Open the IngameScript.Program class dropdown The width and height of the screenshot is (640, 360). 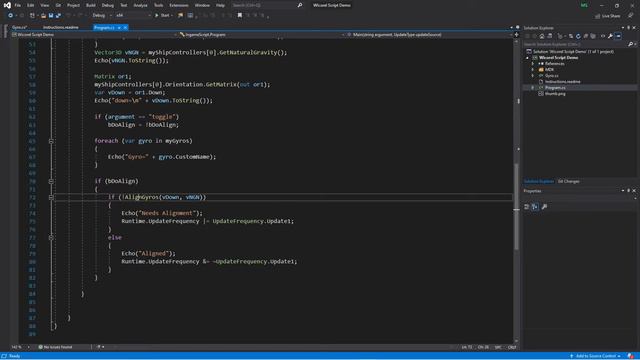(261, 35)
